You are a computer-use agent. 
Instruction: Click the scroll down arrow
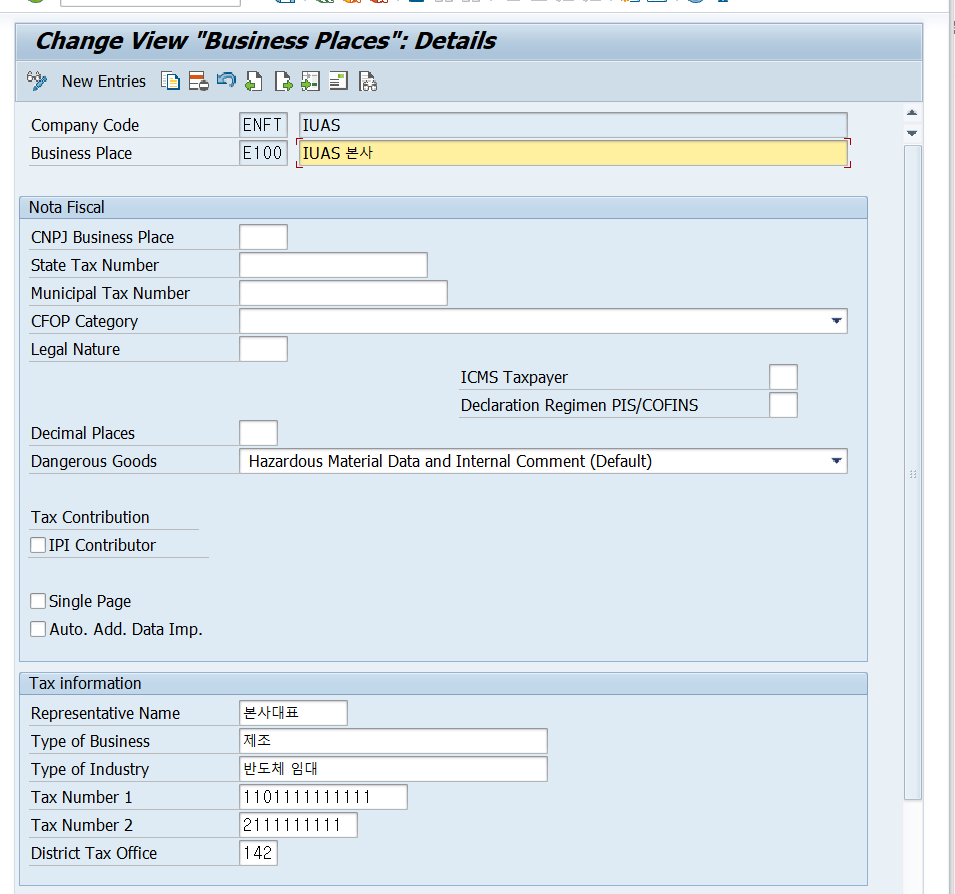coord(912,133)
